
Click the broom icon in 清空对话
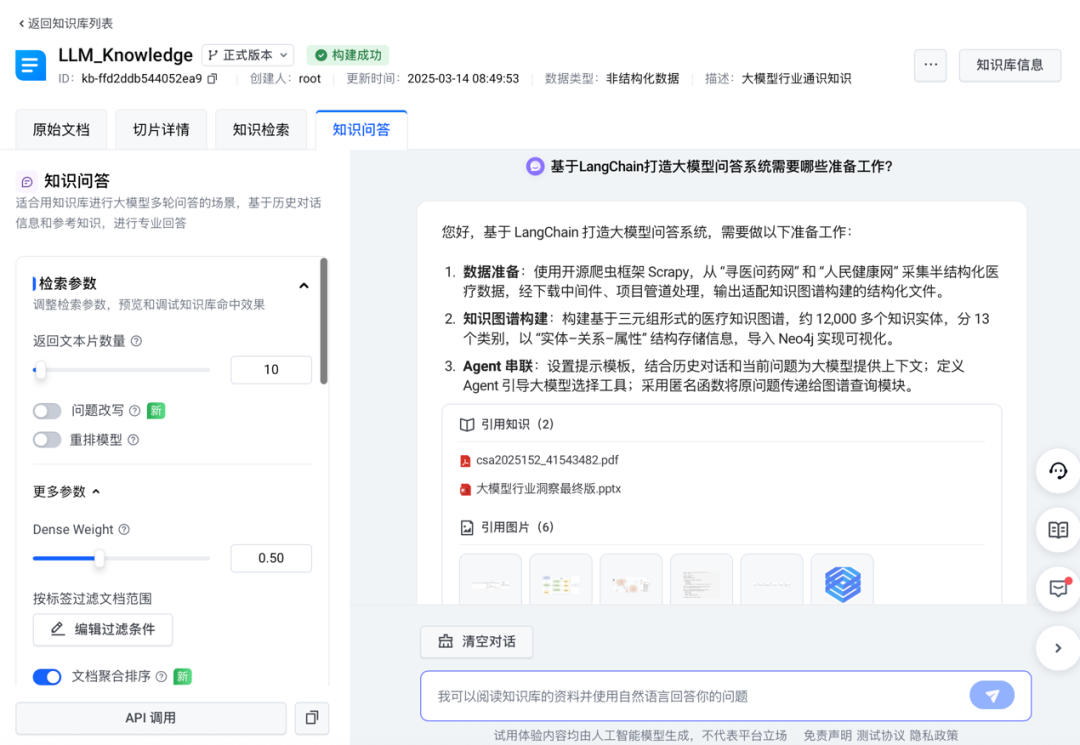[x=446, y=642]
